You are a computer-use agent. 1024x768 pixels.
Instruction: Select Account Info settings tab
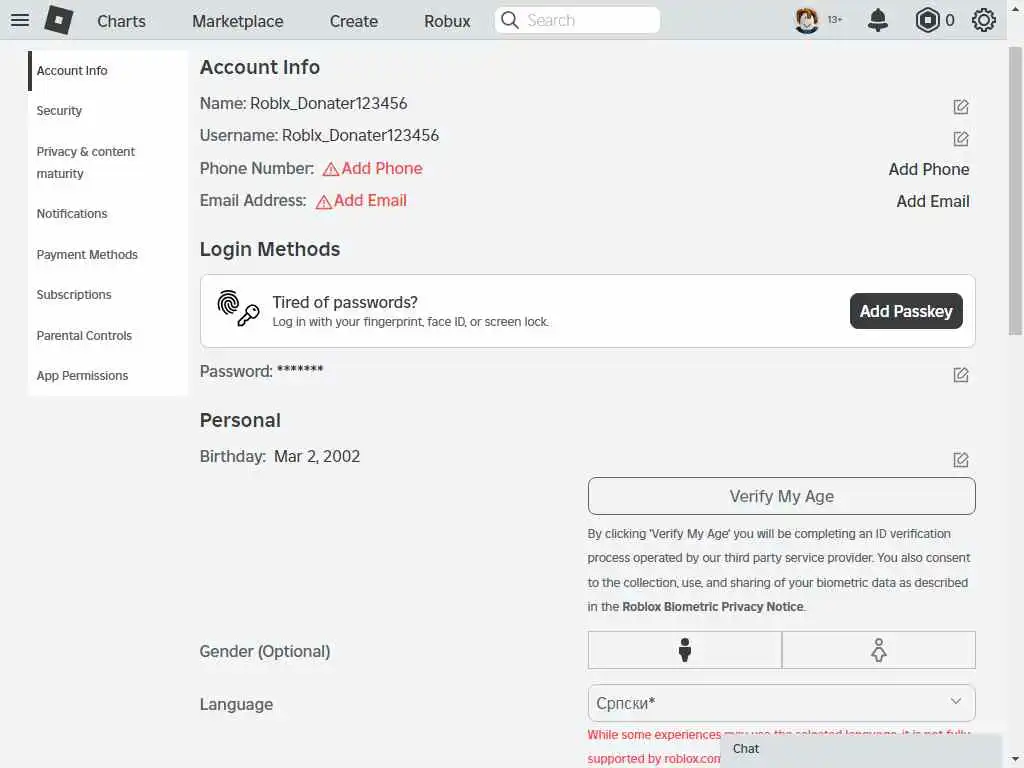tap(108, 71)
